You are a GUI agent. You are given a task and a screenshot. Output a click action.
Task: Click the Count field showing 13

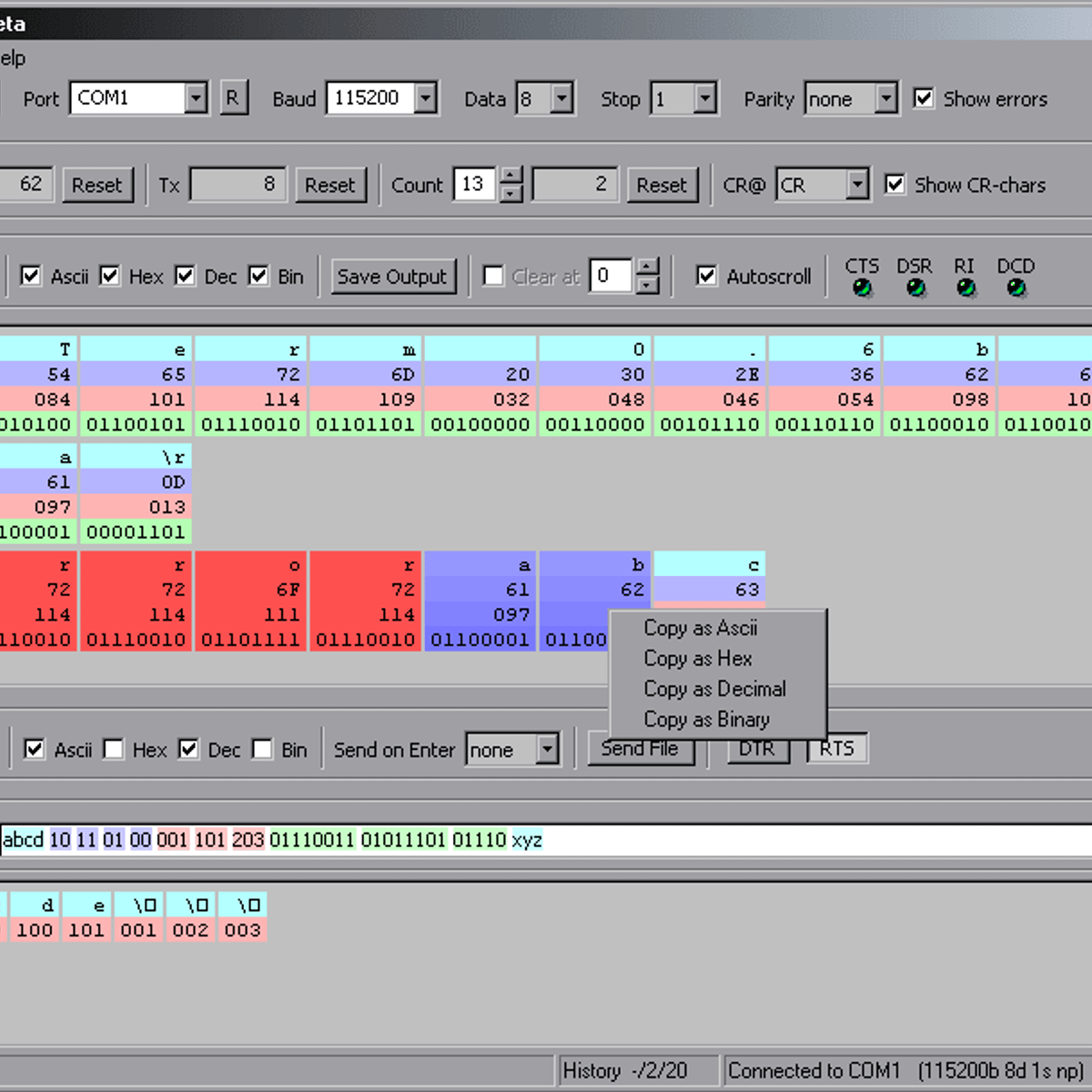tap(475, 185)
